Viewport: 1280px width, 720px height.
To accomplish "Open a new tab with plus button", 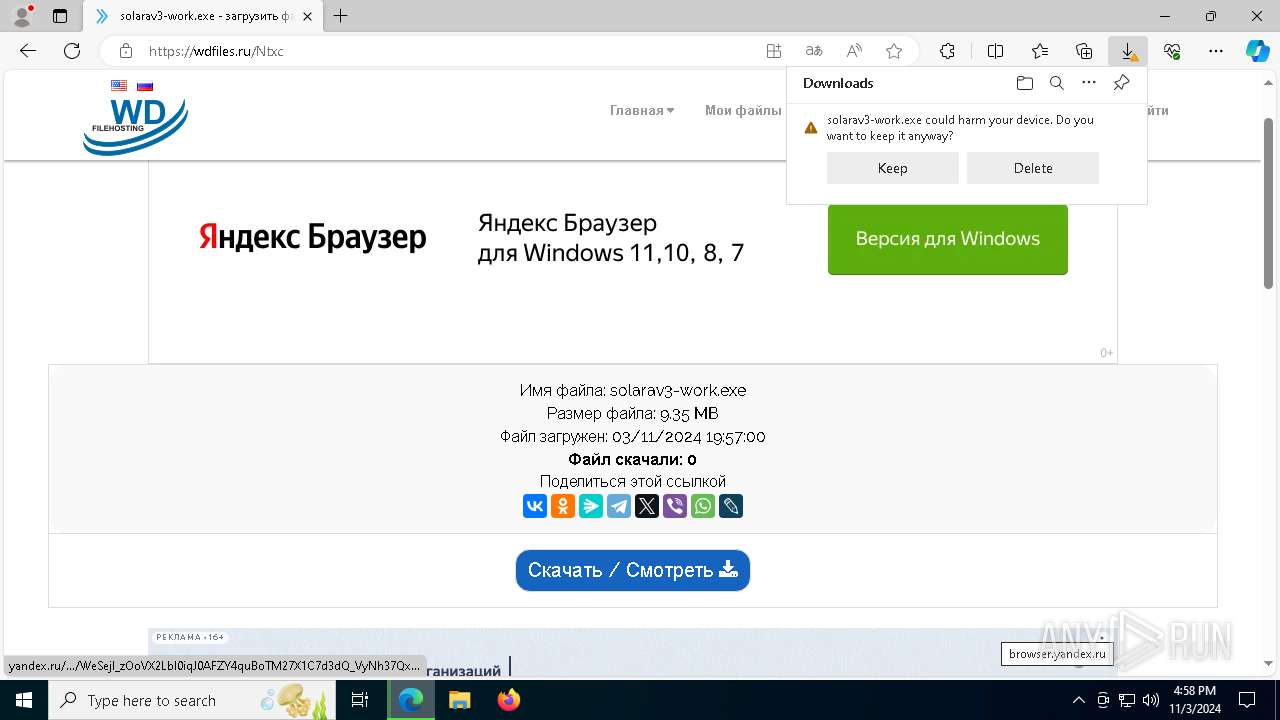I will pyautogui.click(x=341, y=16).
